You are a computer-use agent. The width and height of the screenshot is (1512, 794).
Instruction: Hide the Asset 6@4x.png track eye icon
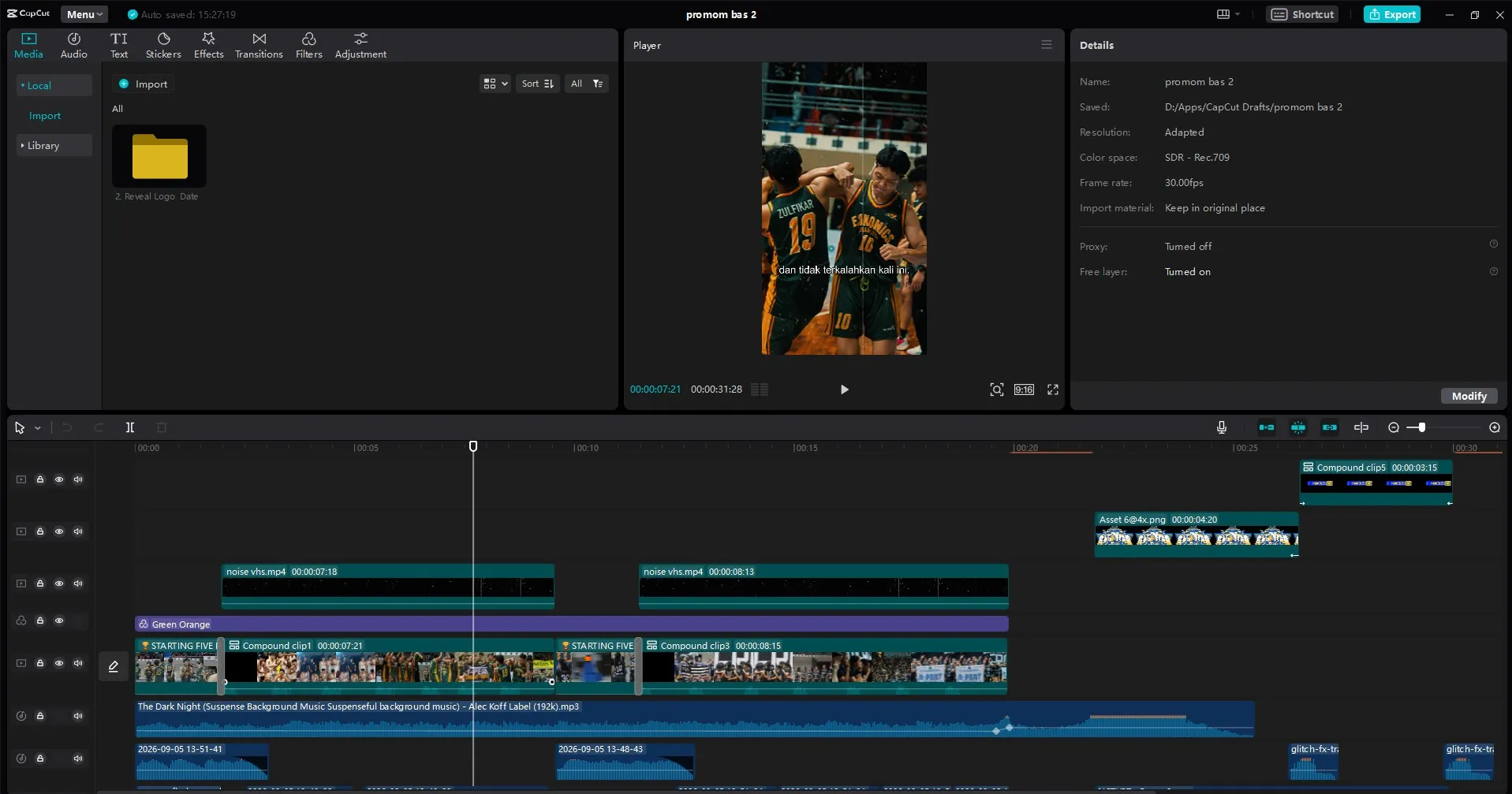(x=59, y=531)
